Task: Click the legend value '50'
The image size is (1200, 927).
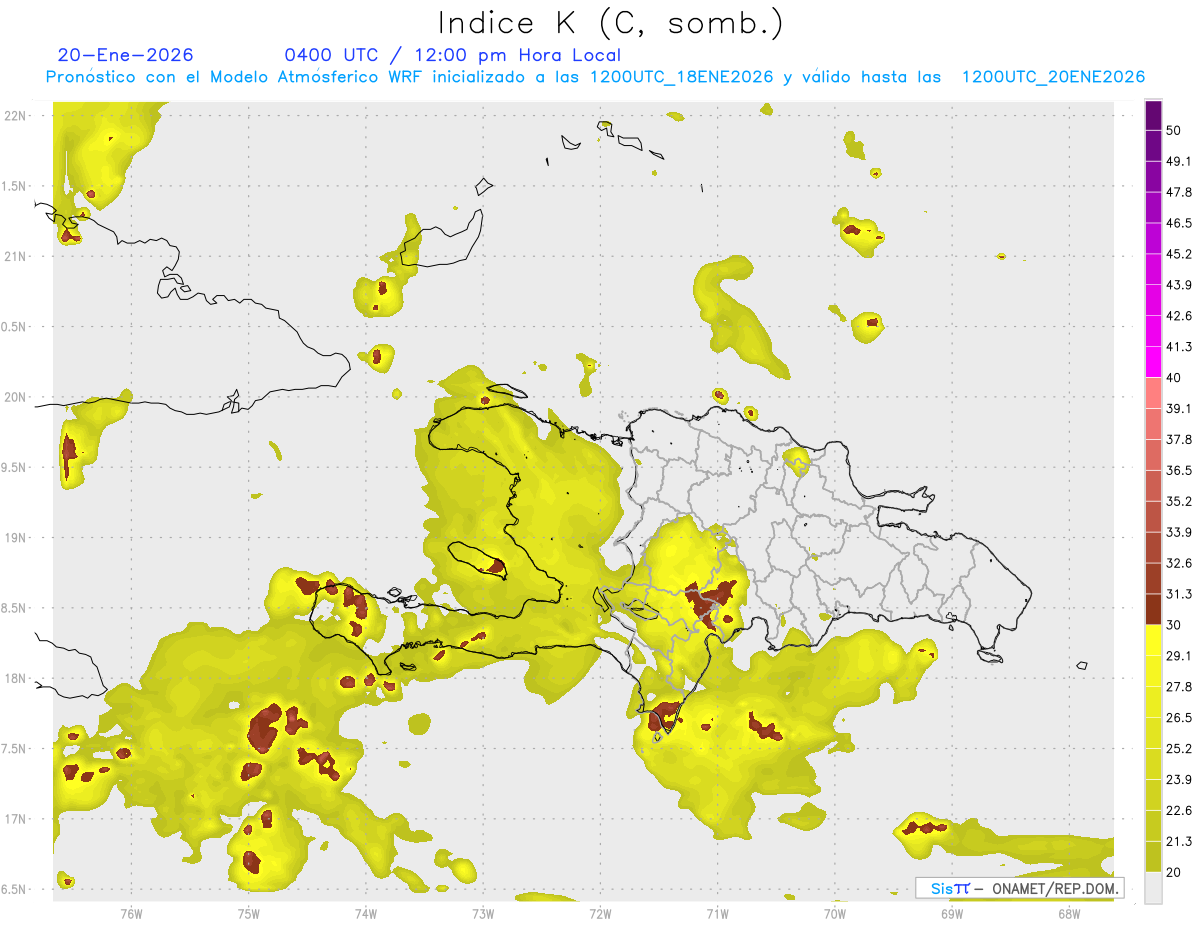Action: (x=1174, y=131)
